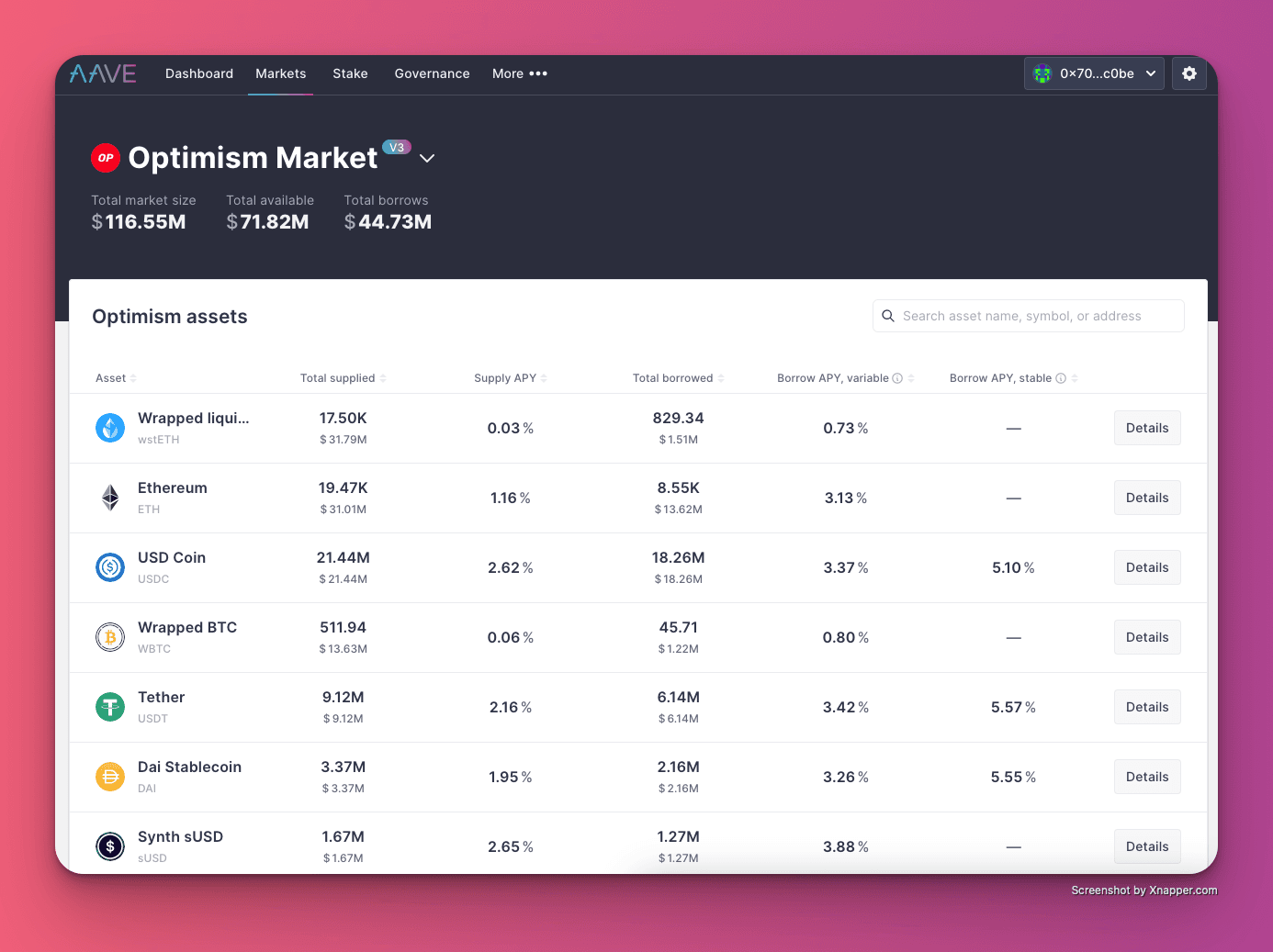1273x952 pixels.
Task: Click the Total market size $116.55M value
Action: pos(139,222)
